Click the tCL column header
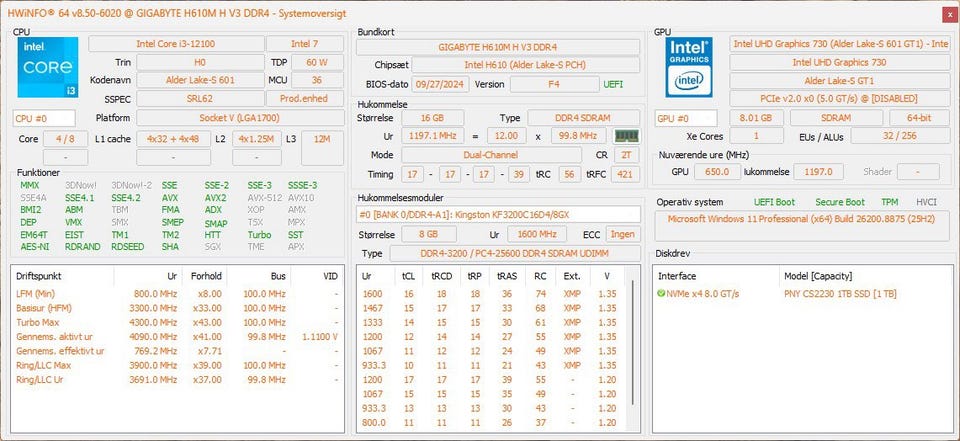The image size is (960, 441). [408, 276]
